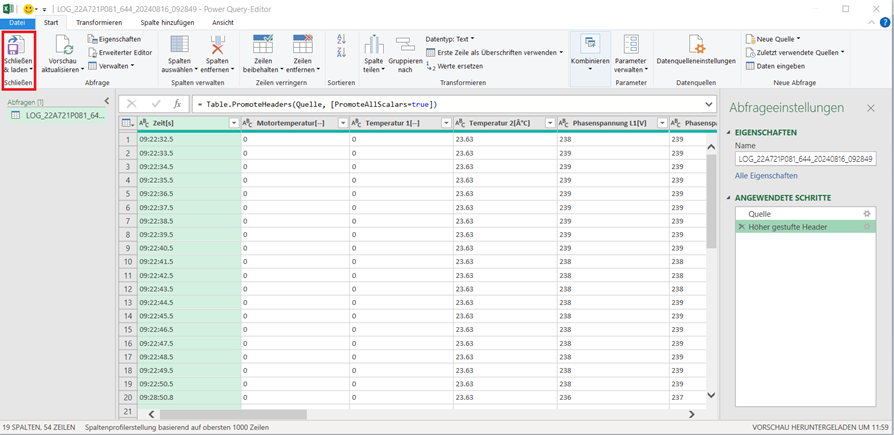Refresh preview with Vorschau aktualisieren icon
The width and height of the screenshot is (894, 435).
(x=62, y=46)
